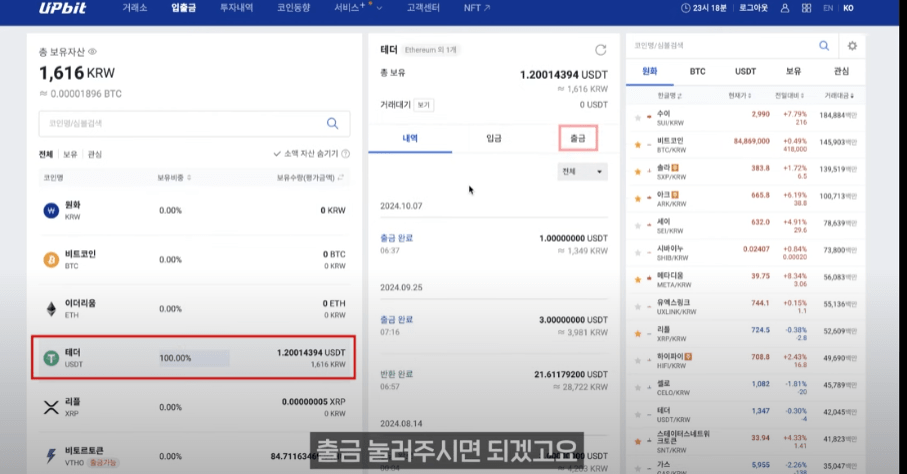Select the 전체 asset filter
Image resolution: width=907 pixels, height=474 pixels.
pyautogui.click(x=46, y=155)
